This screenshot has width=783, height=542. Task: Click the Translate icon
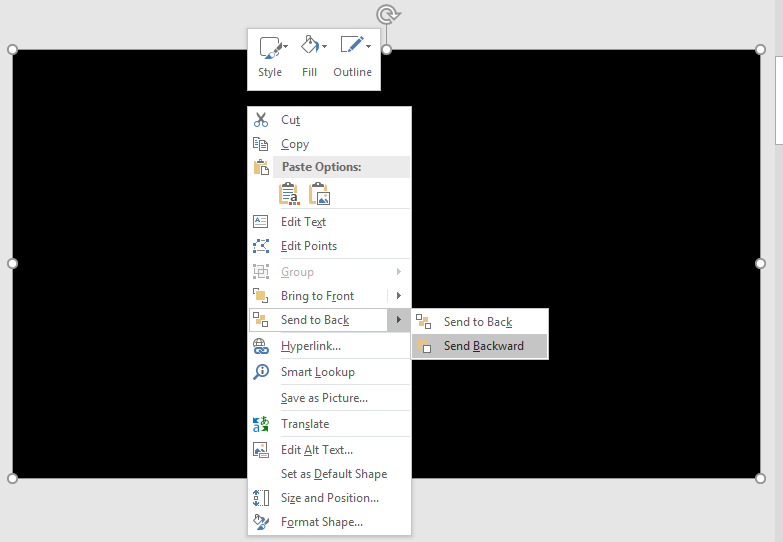261,424
